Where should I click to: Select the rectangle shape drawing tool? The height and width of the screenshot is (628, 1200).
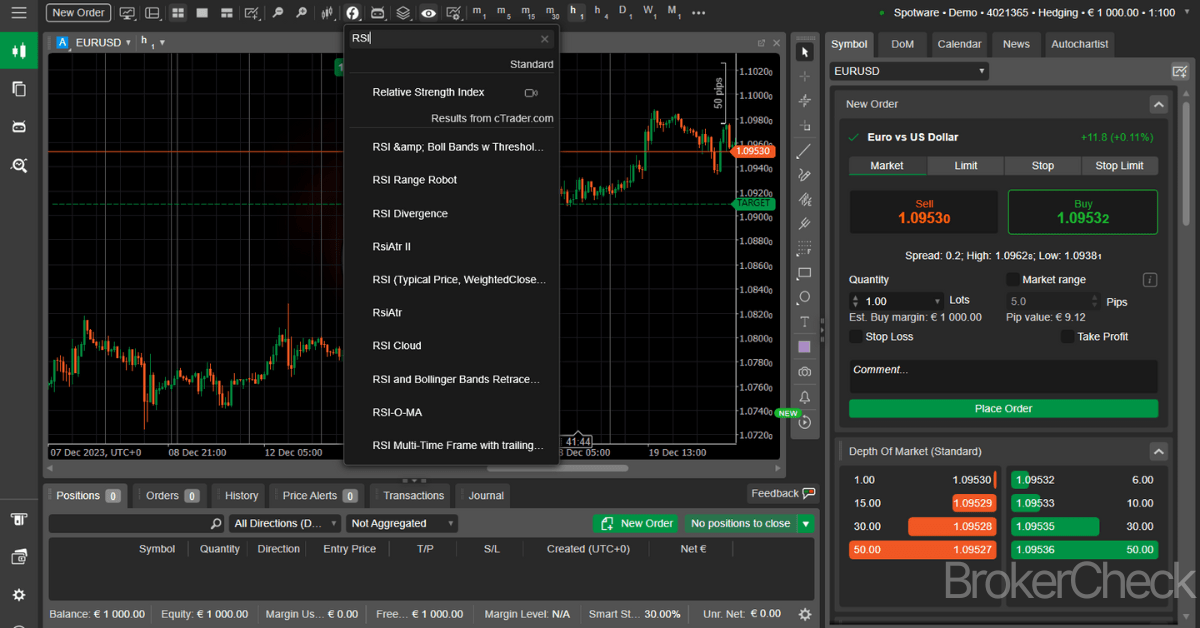(x=805, y=273)
